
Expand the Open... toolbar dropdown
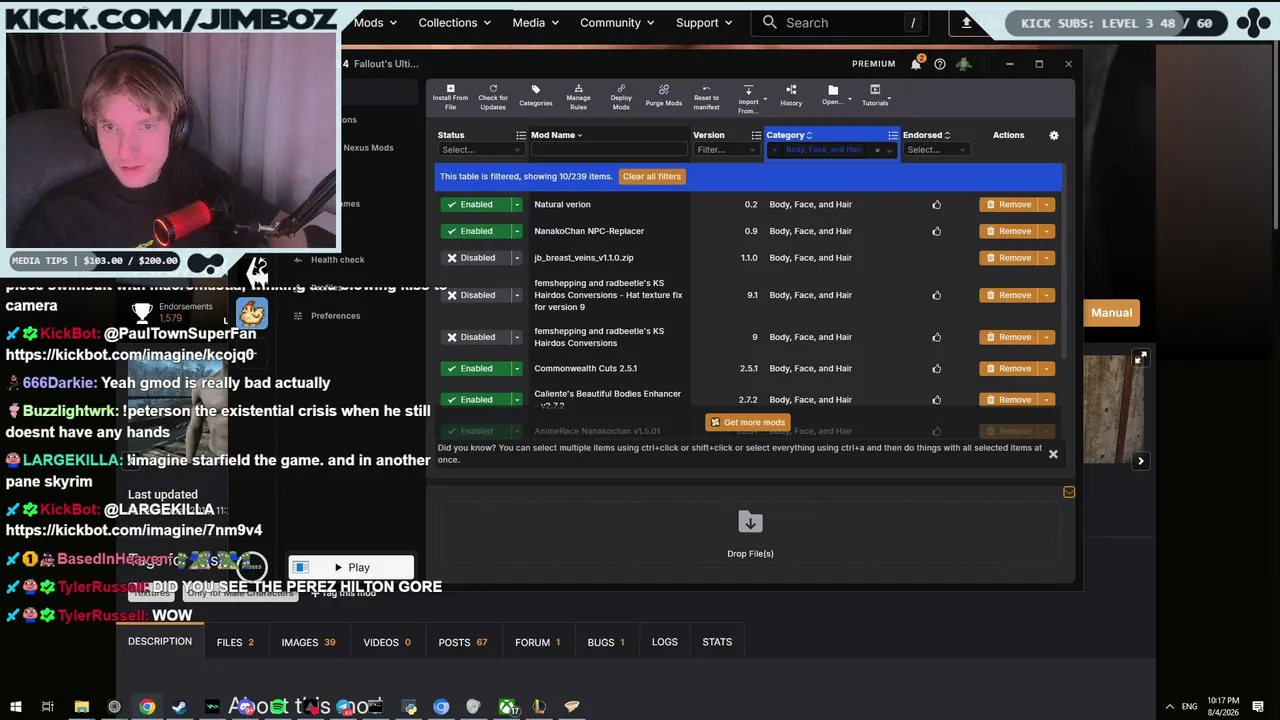(x=848, y=99)
